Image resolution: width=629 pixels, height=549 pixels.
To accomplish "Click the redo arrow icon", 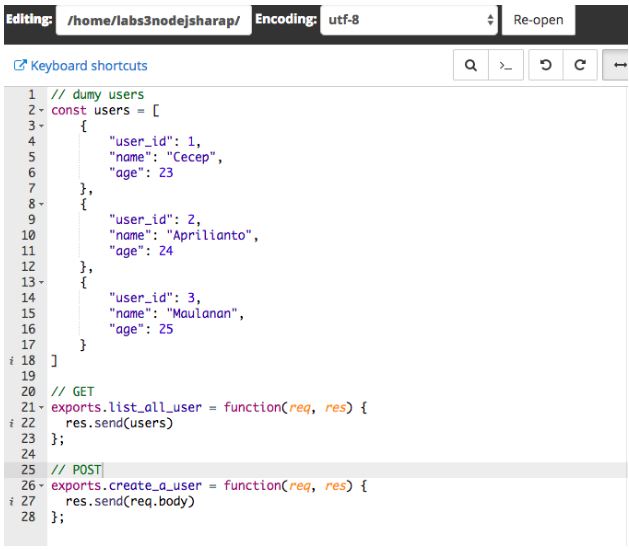I will tap(580, 66).
